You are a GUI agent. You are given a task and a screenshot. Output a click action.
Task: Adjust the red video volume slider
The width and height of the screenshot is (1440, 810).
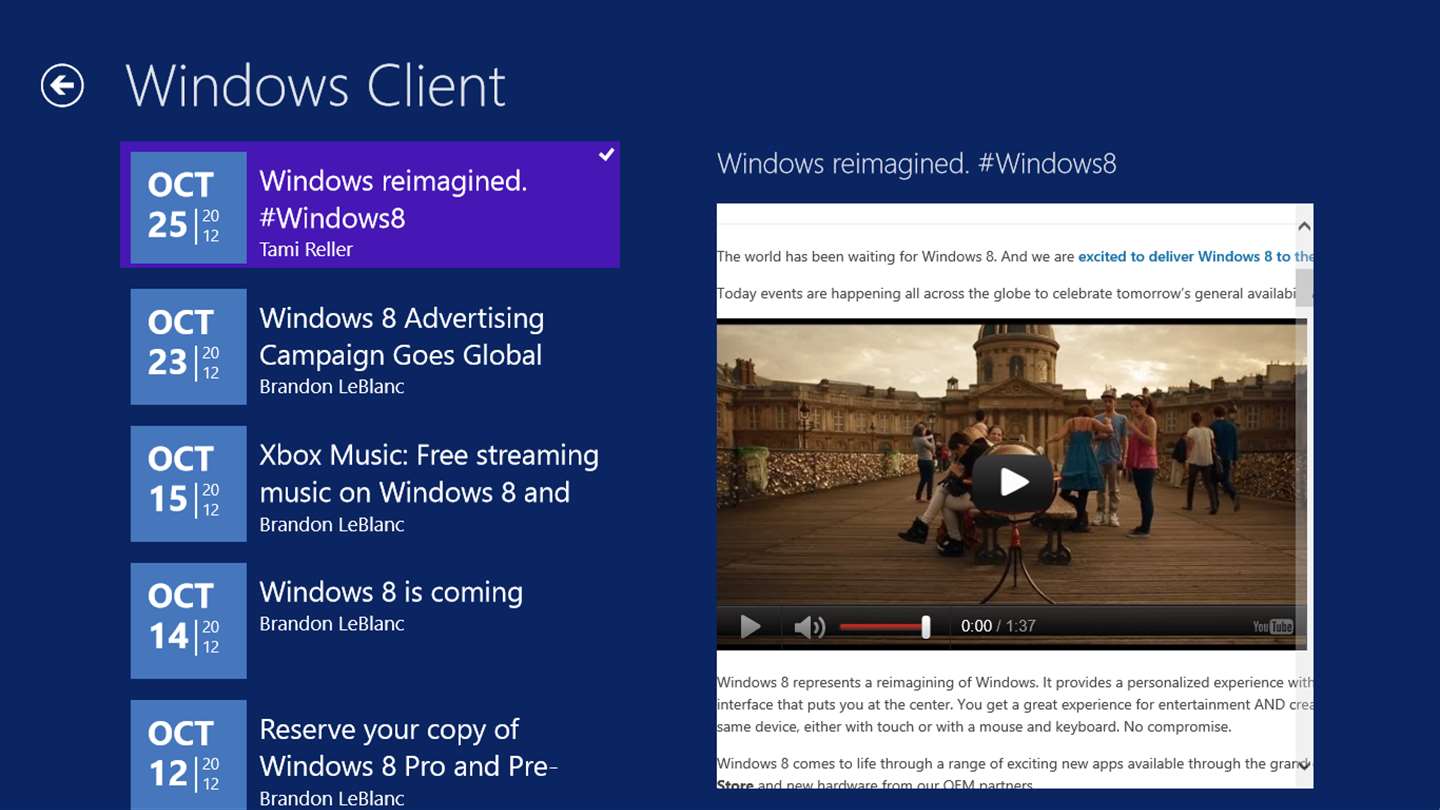coord(885,627)
